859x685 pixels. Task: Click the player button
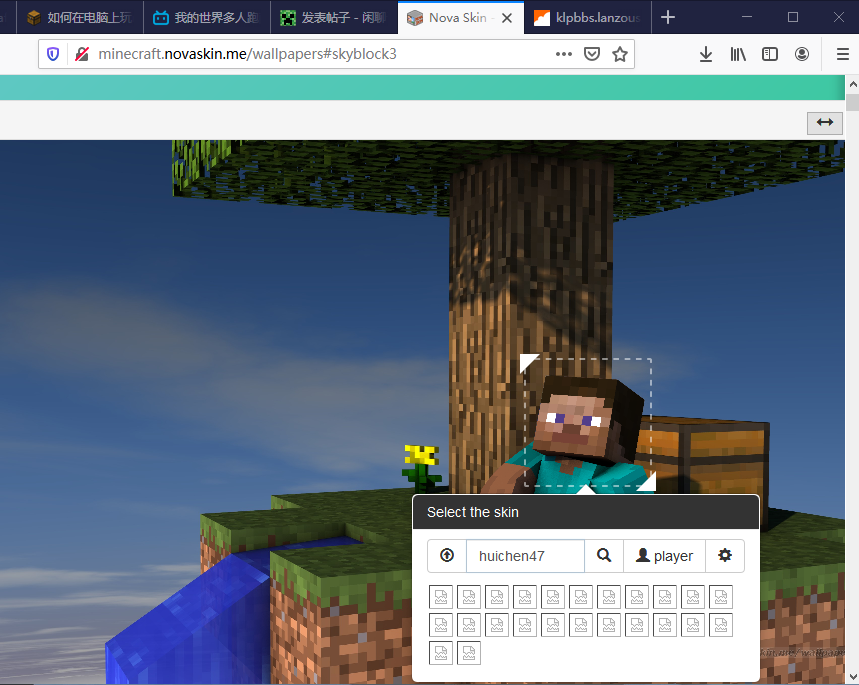point(665,556)
